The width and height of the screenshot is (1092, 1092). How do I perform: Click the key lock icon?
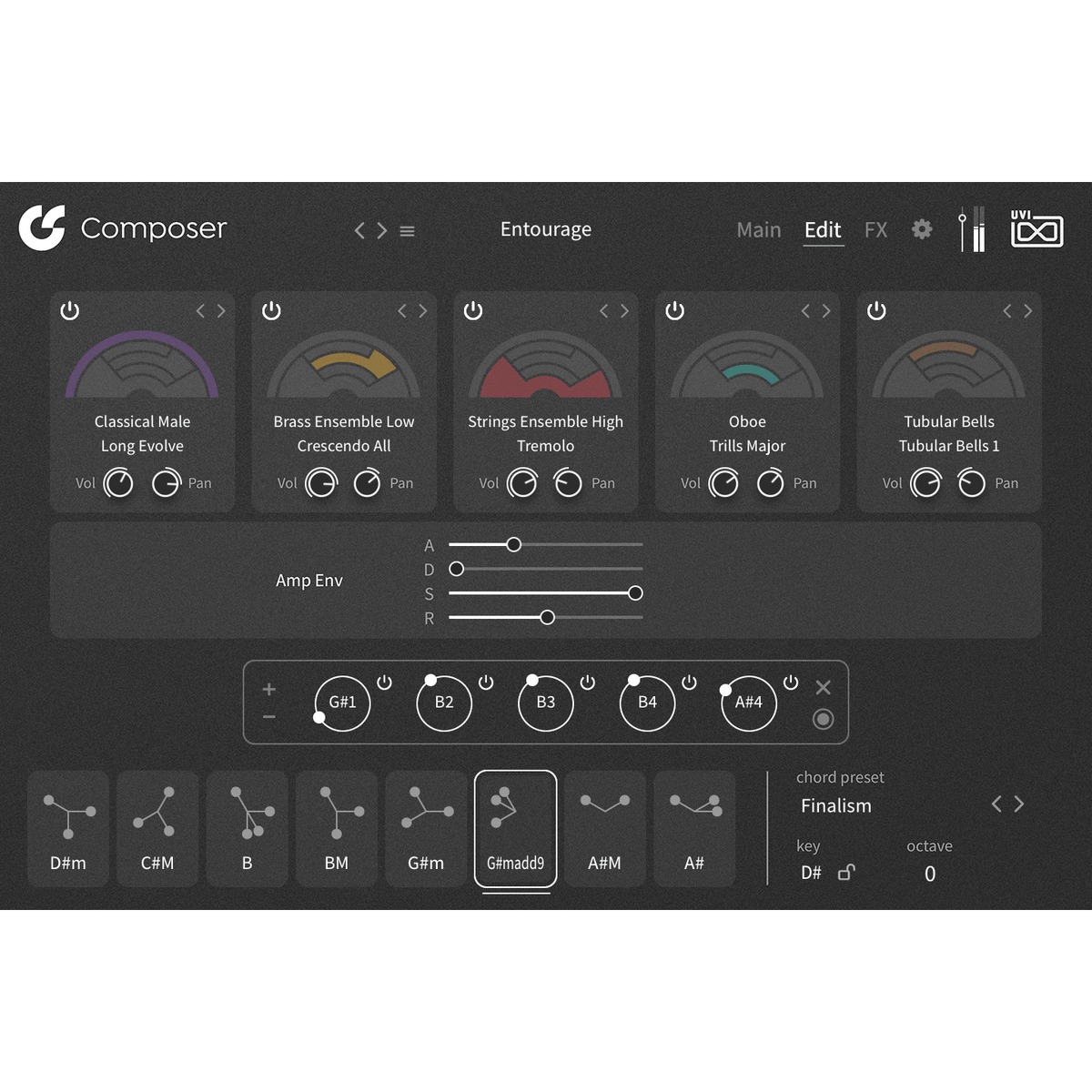coord(846,872)
